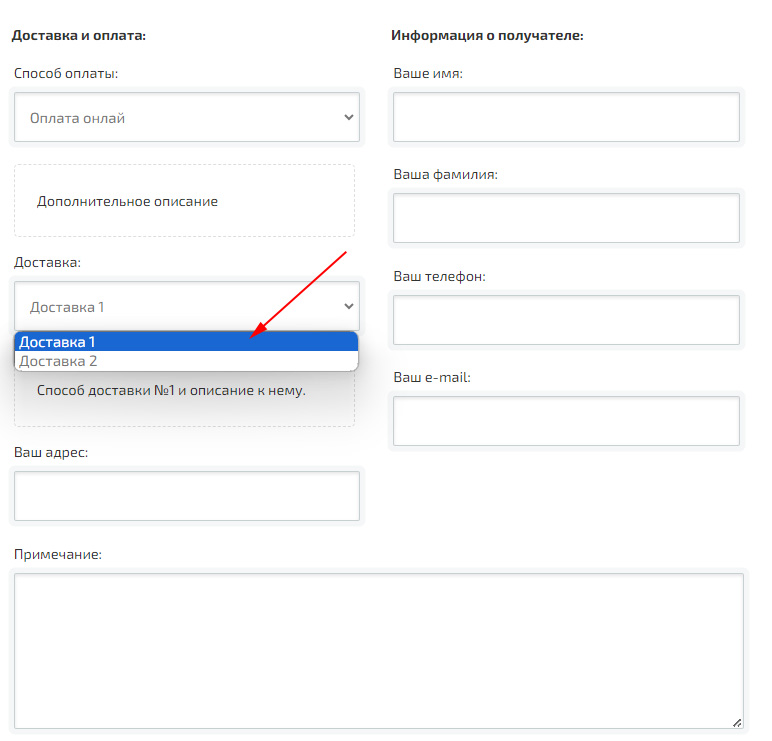Click the "Дополнительное описание" description box
The image size is (772, 741).
(184, 201)
